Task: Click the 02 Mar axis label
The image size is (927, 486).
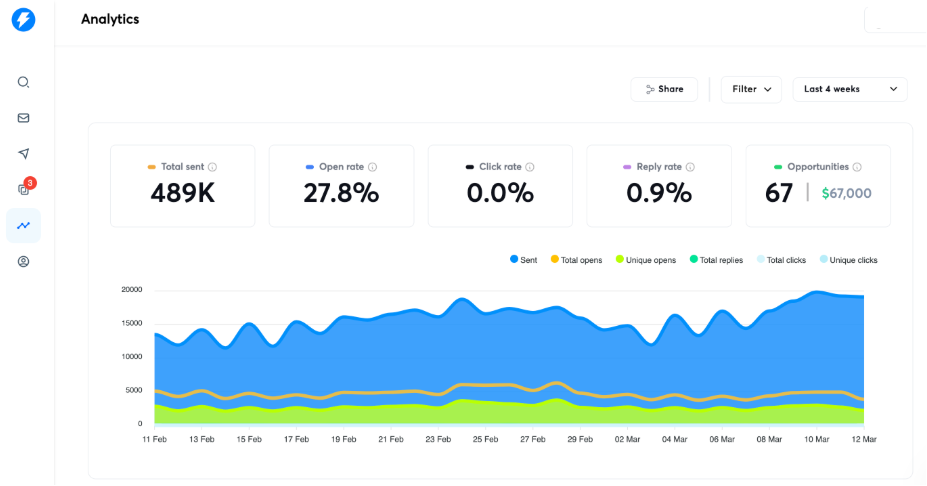Action: click(627, 439)
